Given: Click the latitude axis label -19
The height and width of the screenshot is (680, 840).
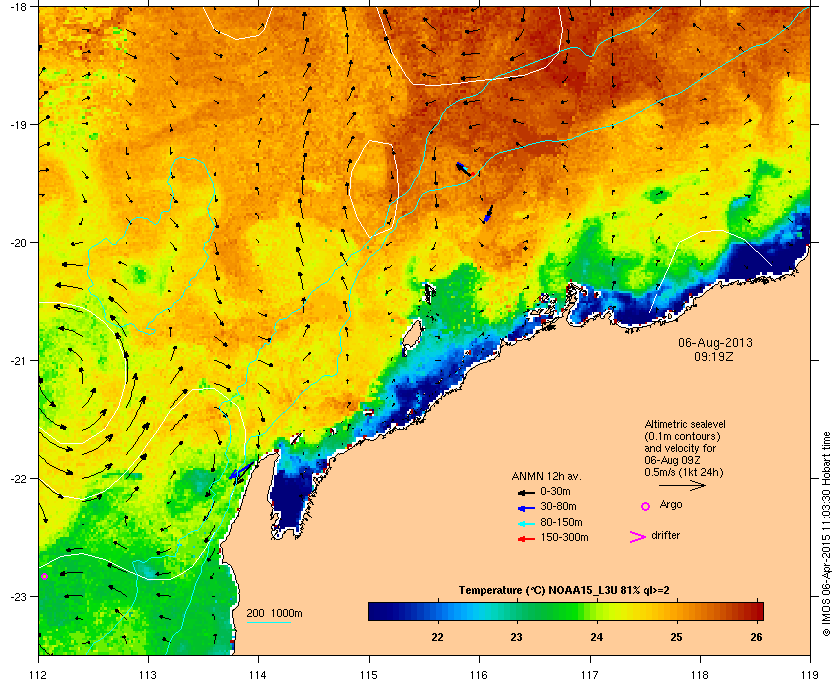Looking at the screenshot, I should click(18, 124).
